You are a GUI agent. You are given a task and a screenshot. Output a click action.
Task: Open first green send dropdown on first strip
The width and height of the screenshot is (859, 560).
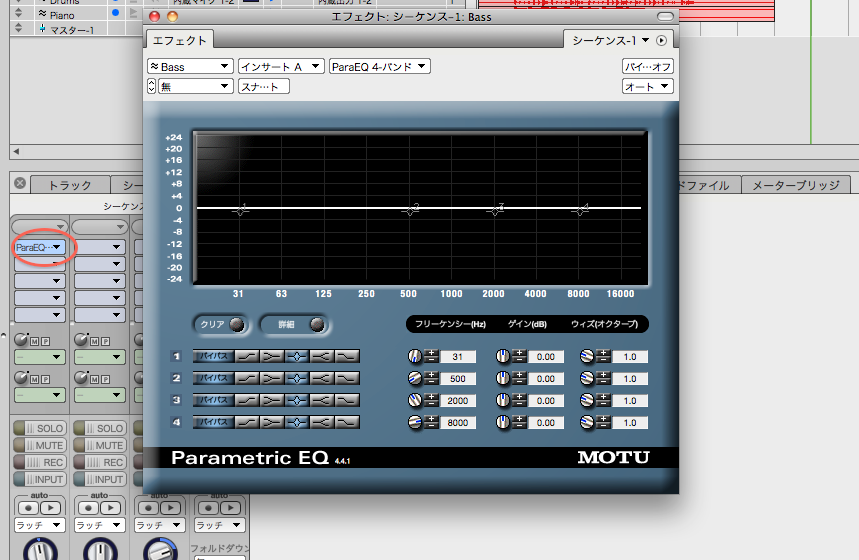(x=39, y=357)
